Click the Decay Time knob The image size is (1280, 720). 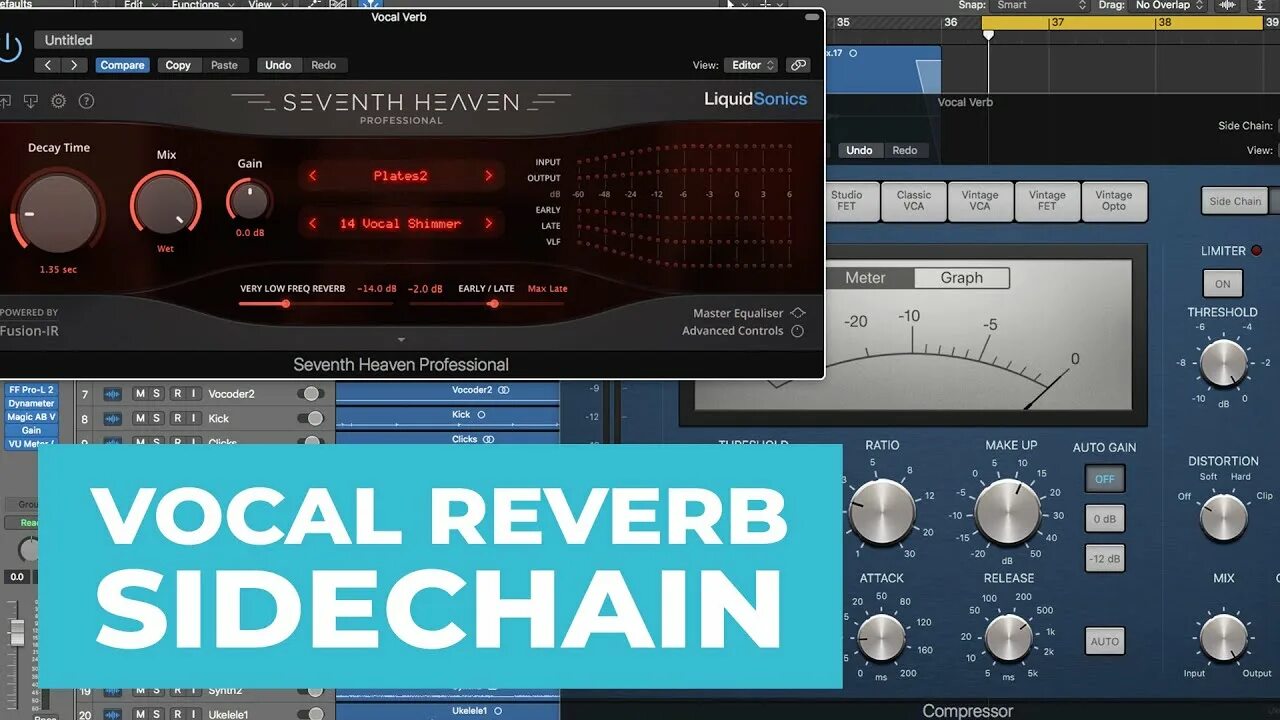58,212
